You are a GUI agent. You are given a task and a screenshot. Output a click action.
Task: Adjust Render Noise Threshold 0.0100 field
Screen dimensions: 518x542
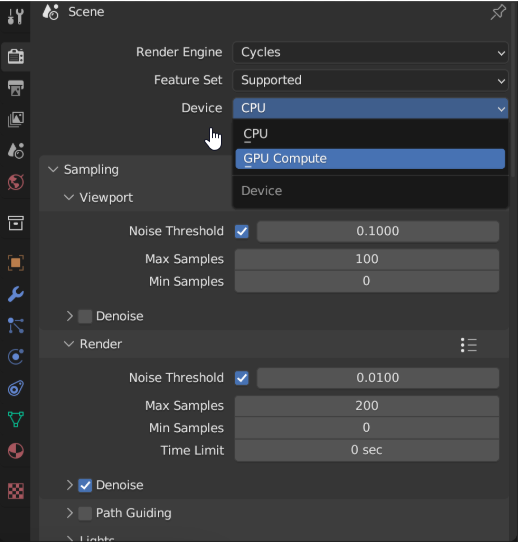[378, 378]
